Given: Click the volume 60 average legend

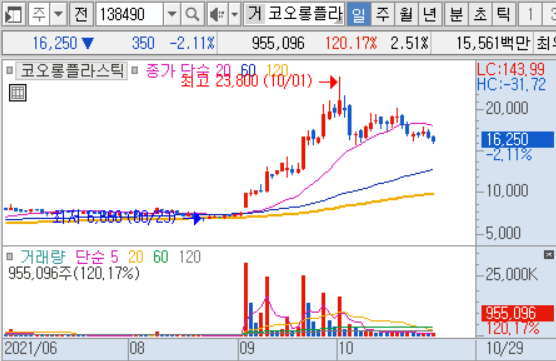Looking at the screenshot, I should (161, 256).
